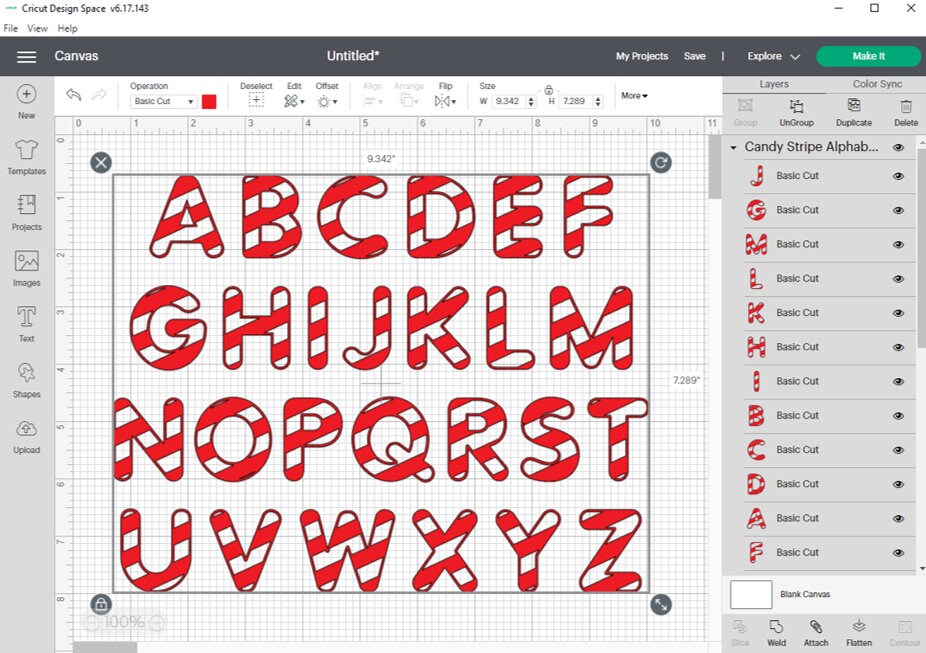This screenshot has height=653, width=926.
Task: Select the Flatten tool
Action: pyautogui.click(x=856, y=631)
